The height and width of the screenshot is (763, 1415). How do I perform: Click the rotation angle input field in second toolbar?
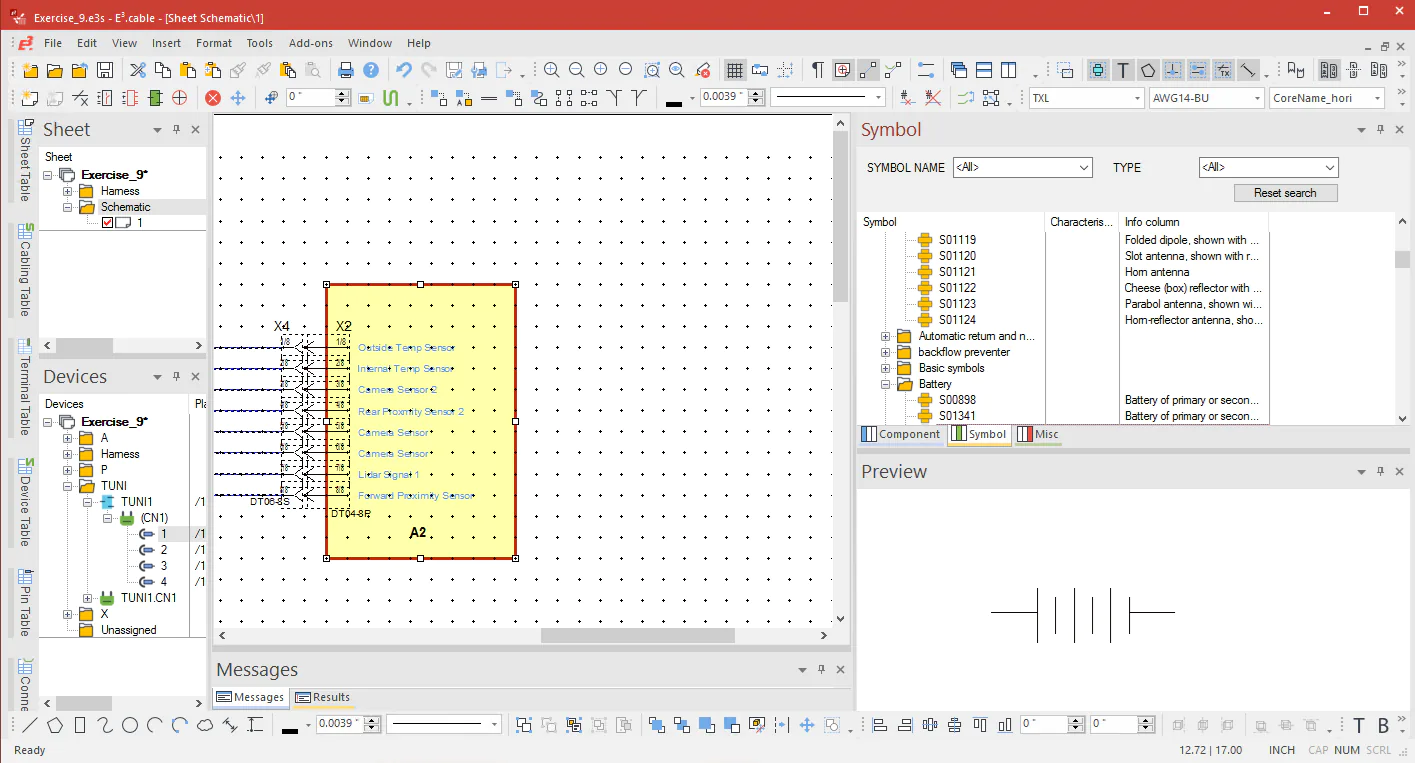click(x=311, y=98)
